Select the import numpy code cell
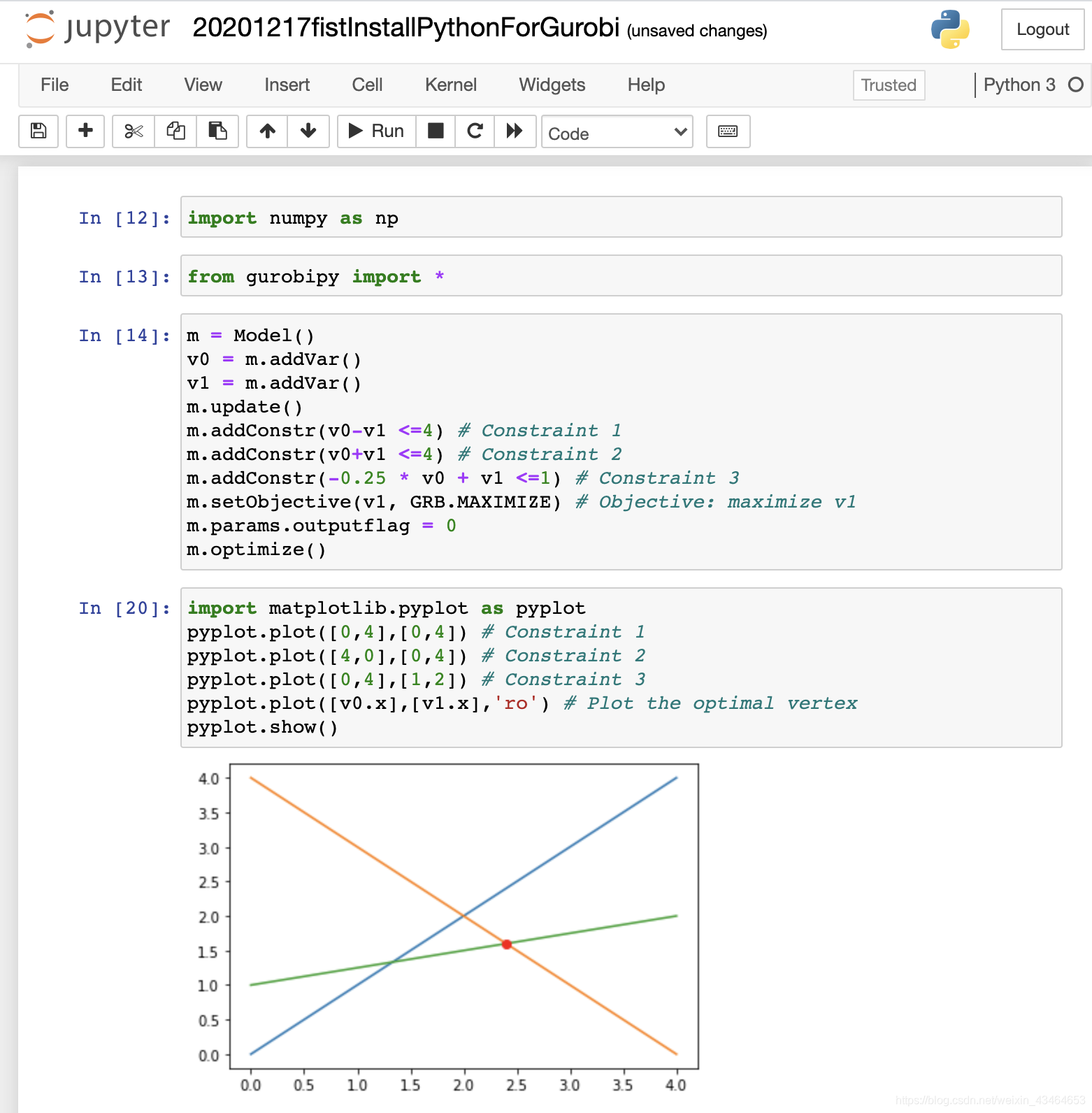The height and width of the screenshot is (1113, 1092). (x=621, y=217)
